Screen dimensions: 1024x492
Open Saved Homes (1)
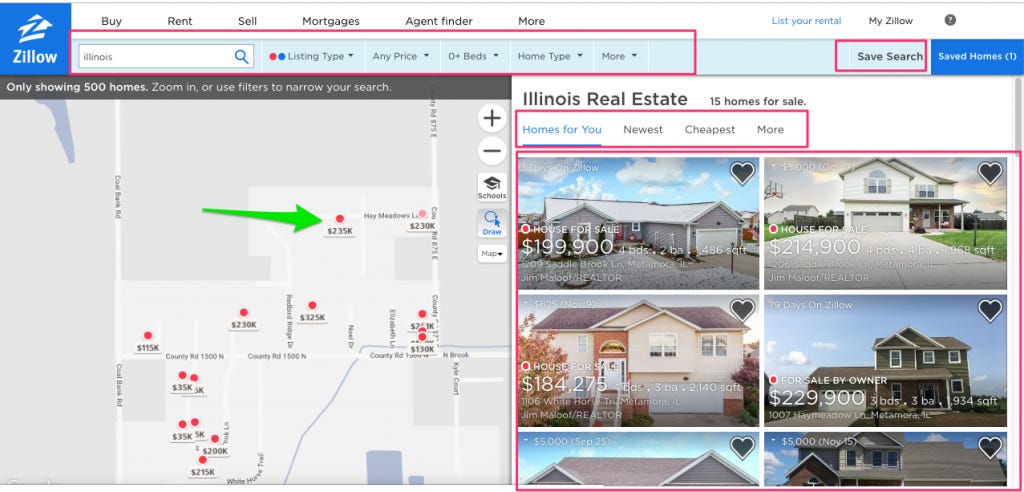[977, 57]
